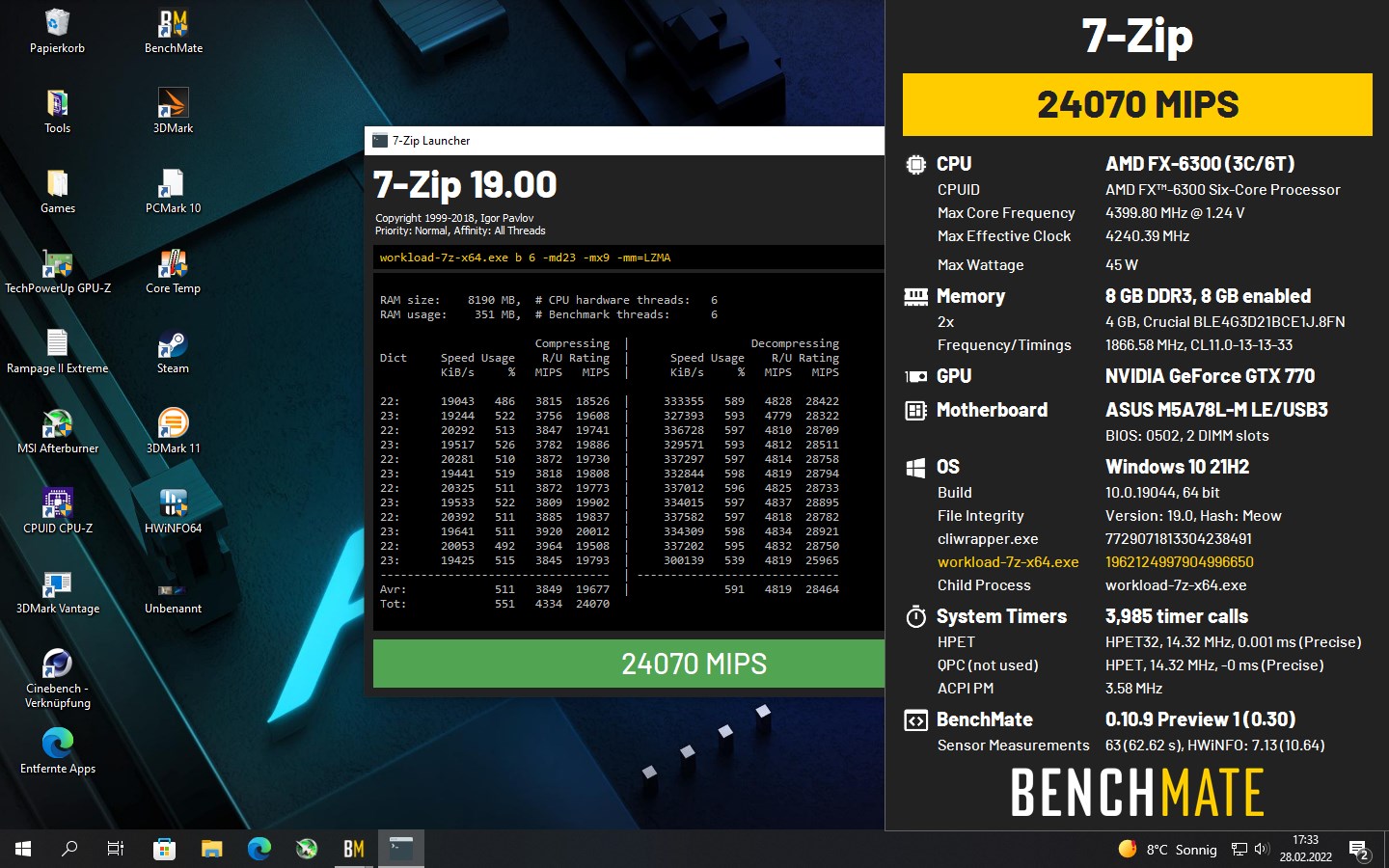The height and width of the screenshot is (868, 1389).
Task: Click the Memory section icon in BenchMate
Action: 915,296
